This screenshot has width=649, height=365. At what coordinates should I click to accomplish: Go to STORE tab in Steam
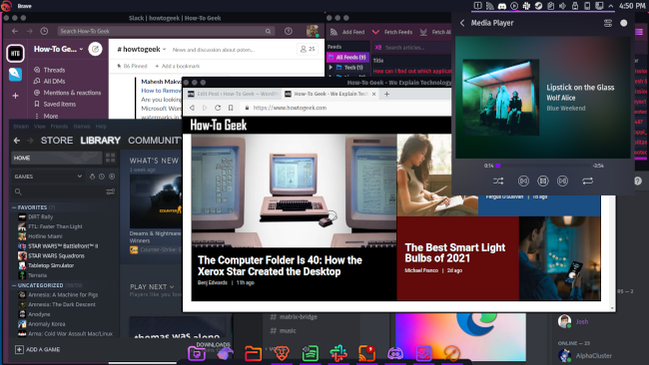pyautogui.click(x=57, y=140)
